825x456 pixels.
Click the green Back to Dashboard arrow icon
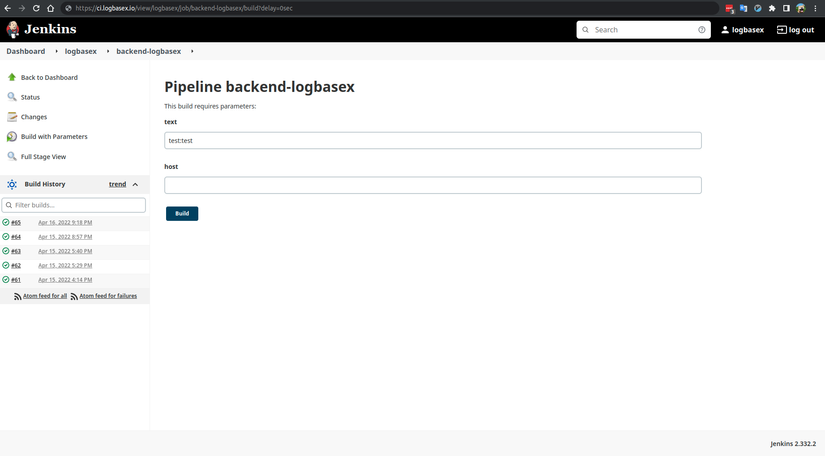[x=12, y=77]
